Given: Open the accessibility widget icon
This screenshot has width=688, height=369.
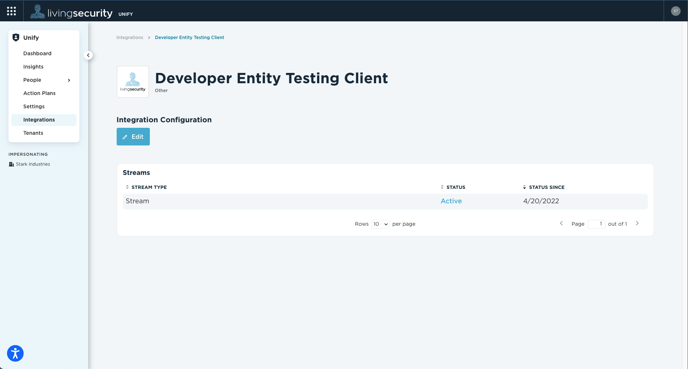Looking at the screenshot, I should tap(15, 353).
